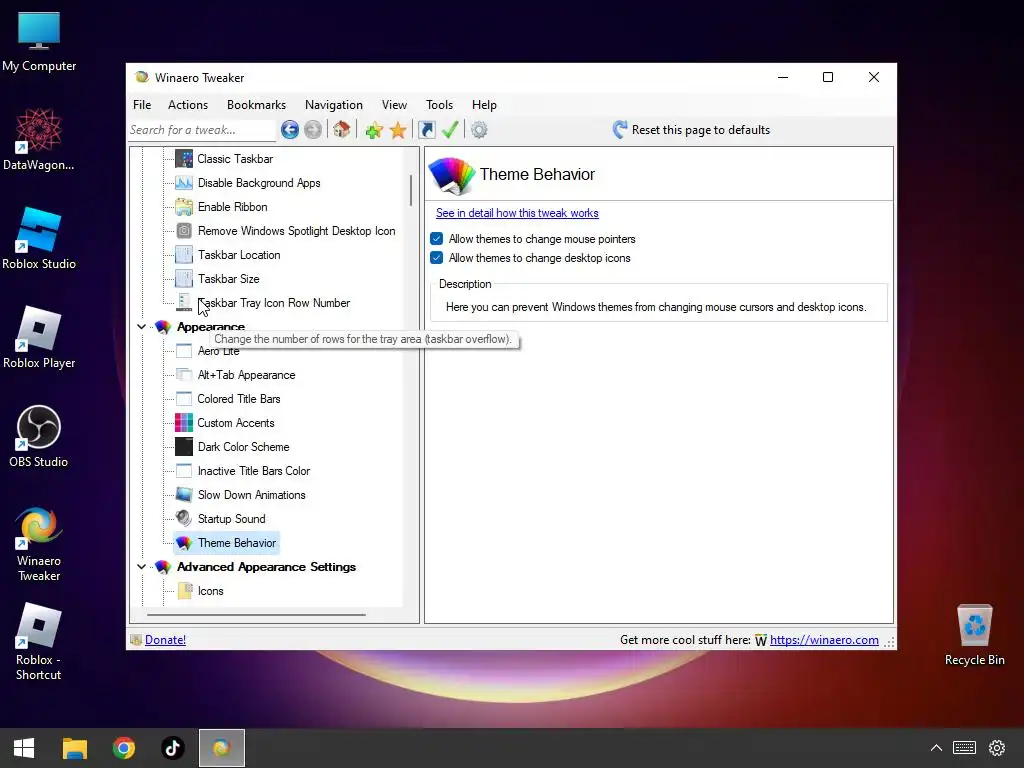Viewport: 1024px width, 768px height.
Task: Open the Actions menu
Action: (187, 104)
